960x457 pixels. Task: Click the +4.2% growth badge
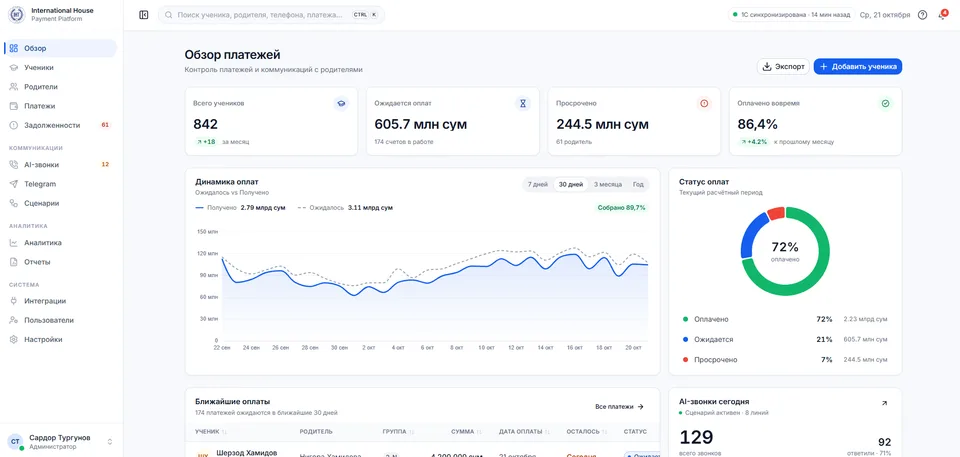tap(754, 142)
